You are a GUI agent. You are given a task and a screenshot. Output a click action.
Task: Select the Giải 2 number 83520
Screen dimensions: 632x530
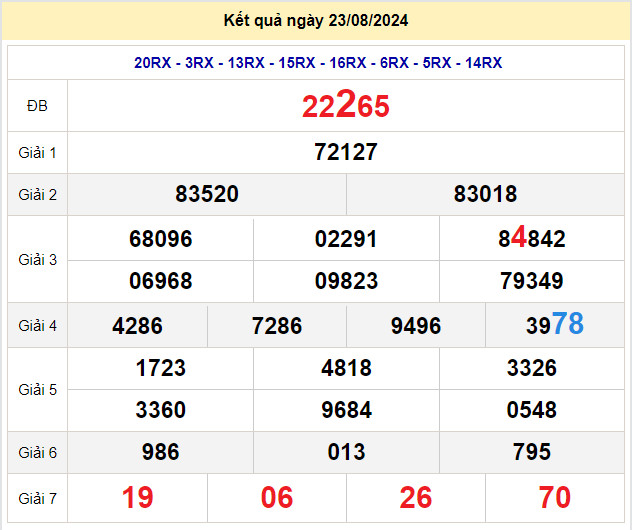pos(207,194)
